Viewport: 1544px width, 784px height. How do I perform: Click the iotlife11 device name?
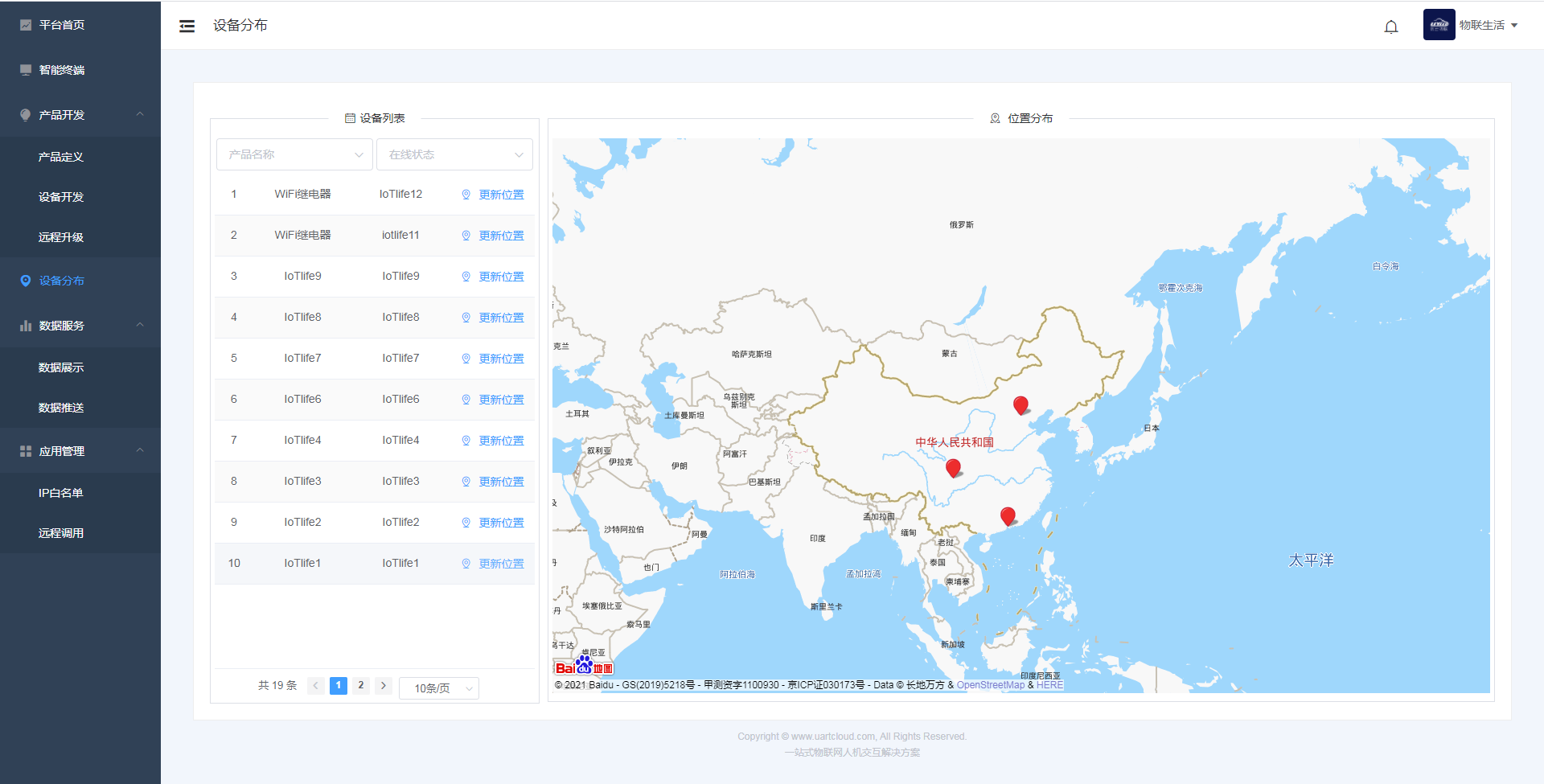(400, 235)
